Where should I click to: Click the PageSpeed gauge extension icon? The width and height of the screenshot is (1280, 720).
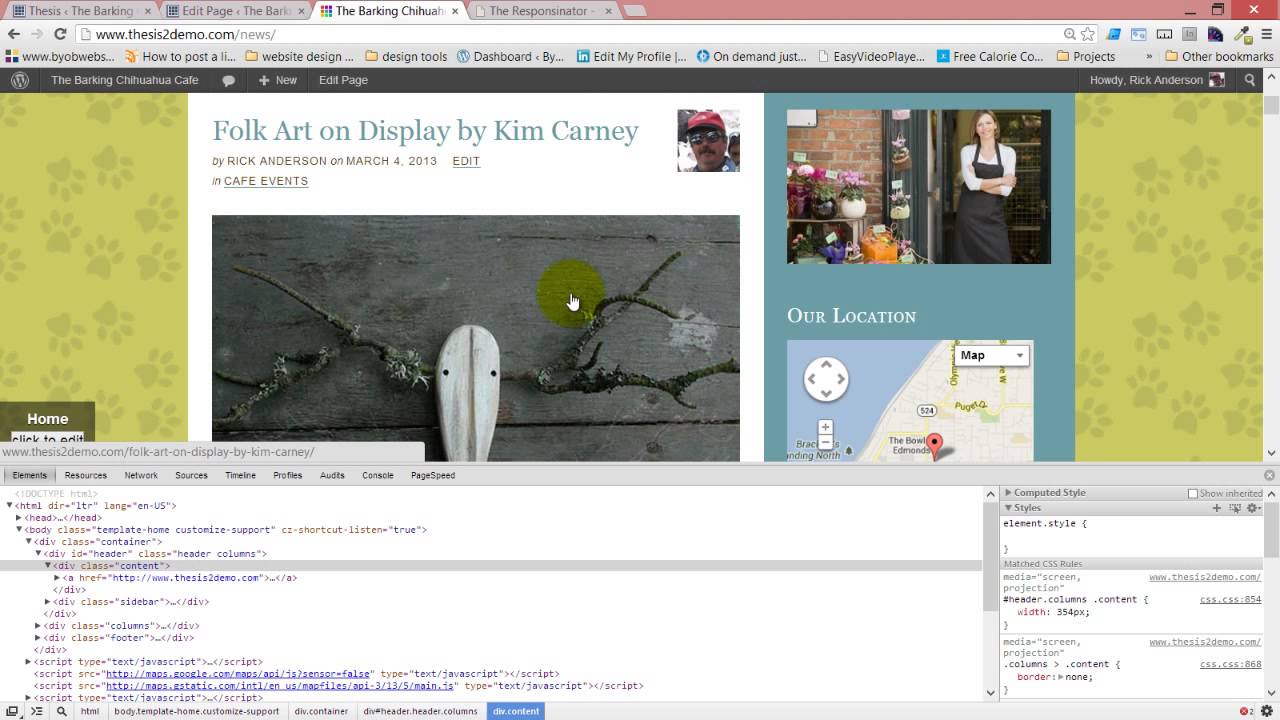point(1217,34)
